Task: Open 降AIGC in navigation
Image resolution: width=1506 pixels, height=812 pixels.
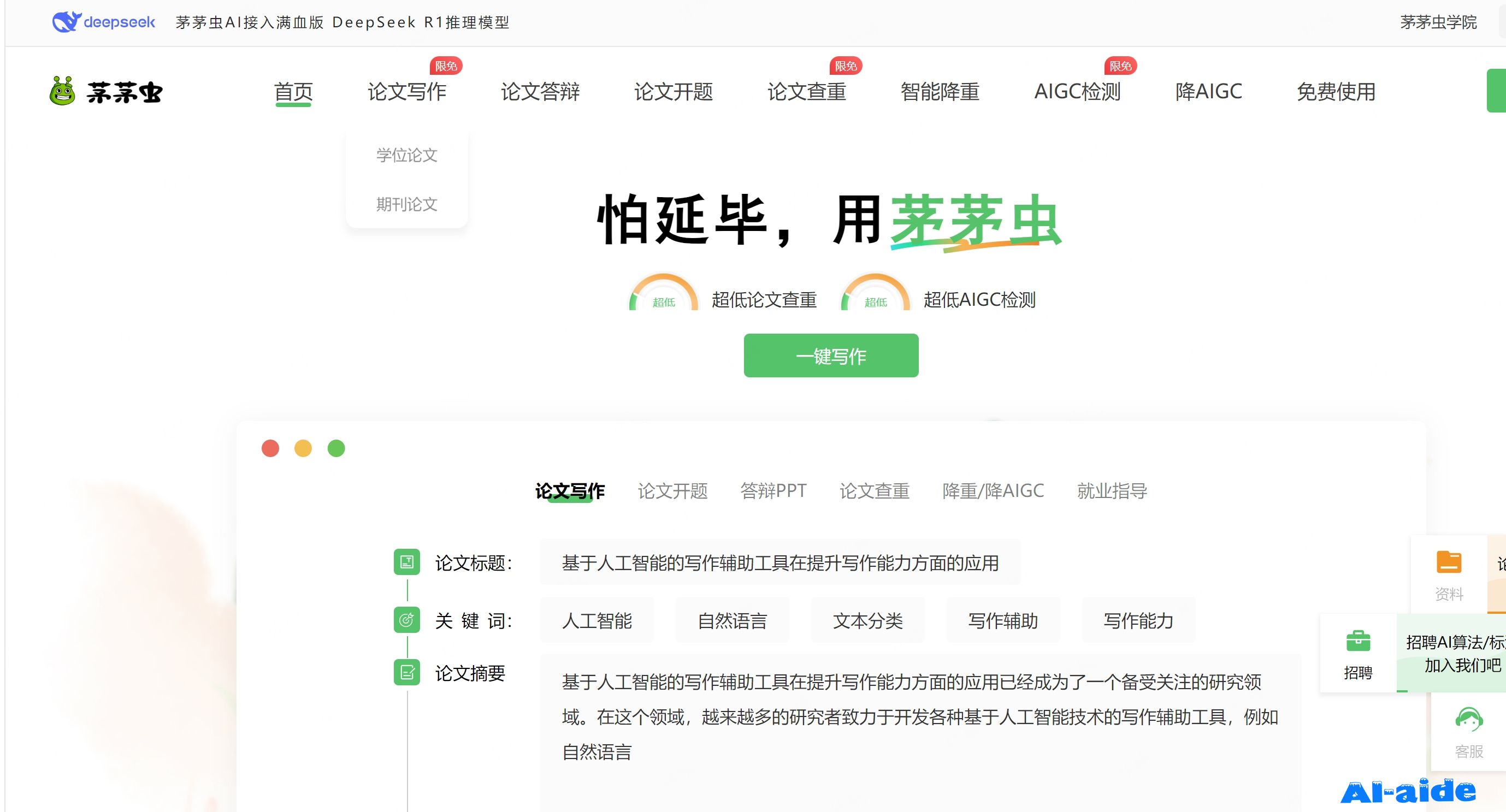Action: (x=1208, y=92)
